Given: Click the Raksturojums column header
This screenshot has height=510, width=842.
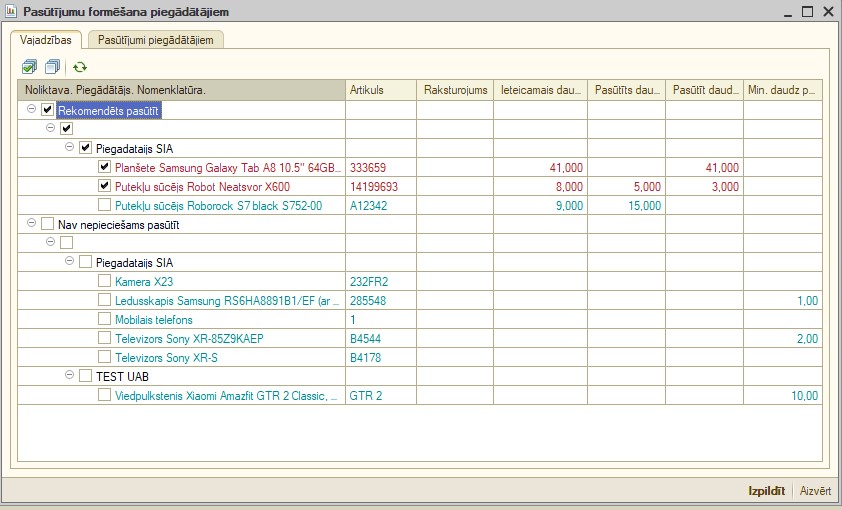Looking at the screenshot, I should click(x=455, y=90).
